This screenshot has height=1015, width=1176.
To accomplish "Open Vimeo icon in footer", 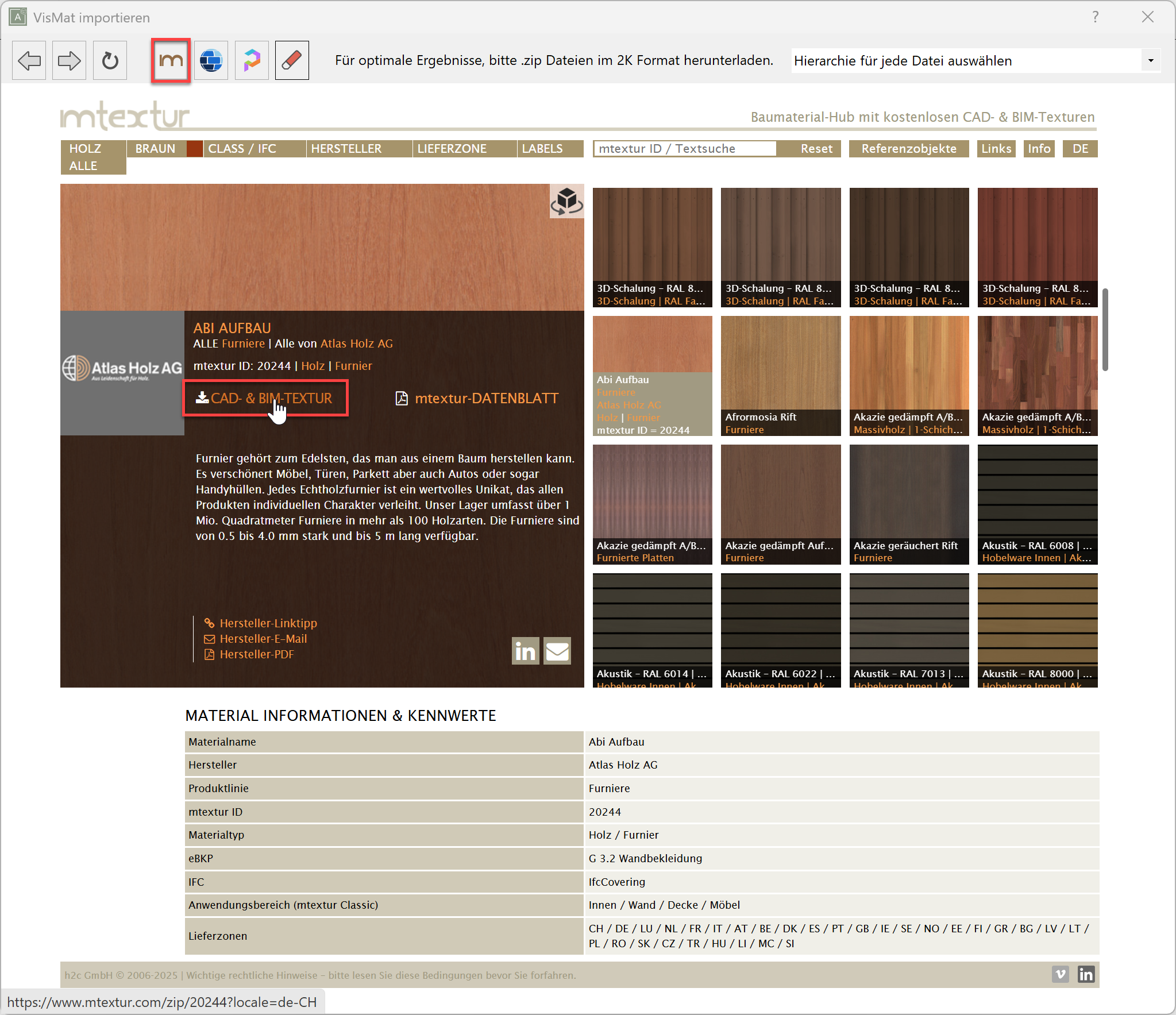I will coord(1061,974).
